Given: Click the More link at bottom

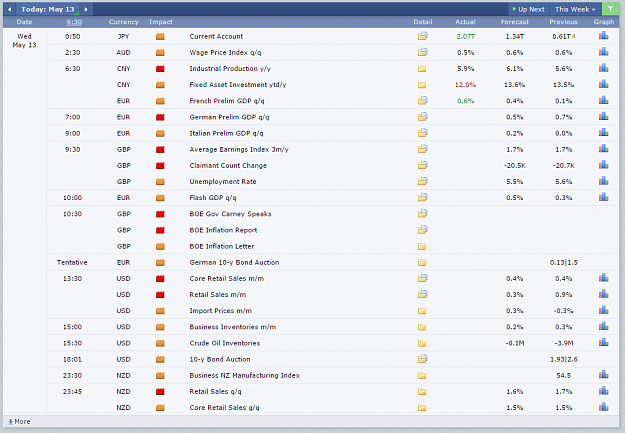Looking at the screenshot, I should pyautogui.click(x=19, y=421).
